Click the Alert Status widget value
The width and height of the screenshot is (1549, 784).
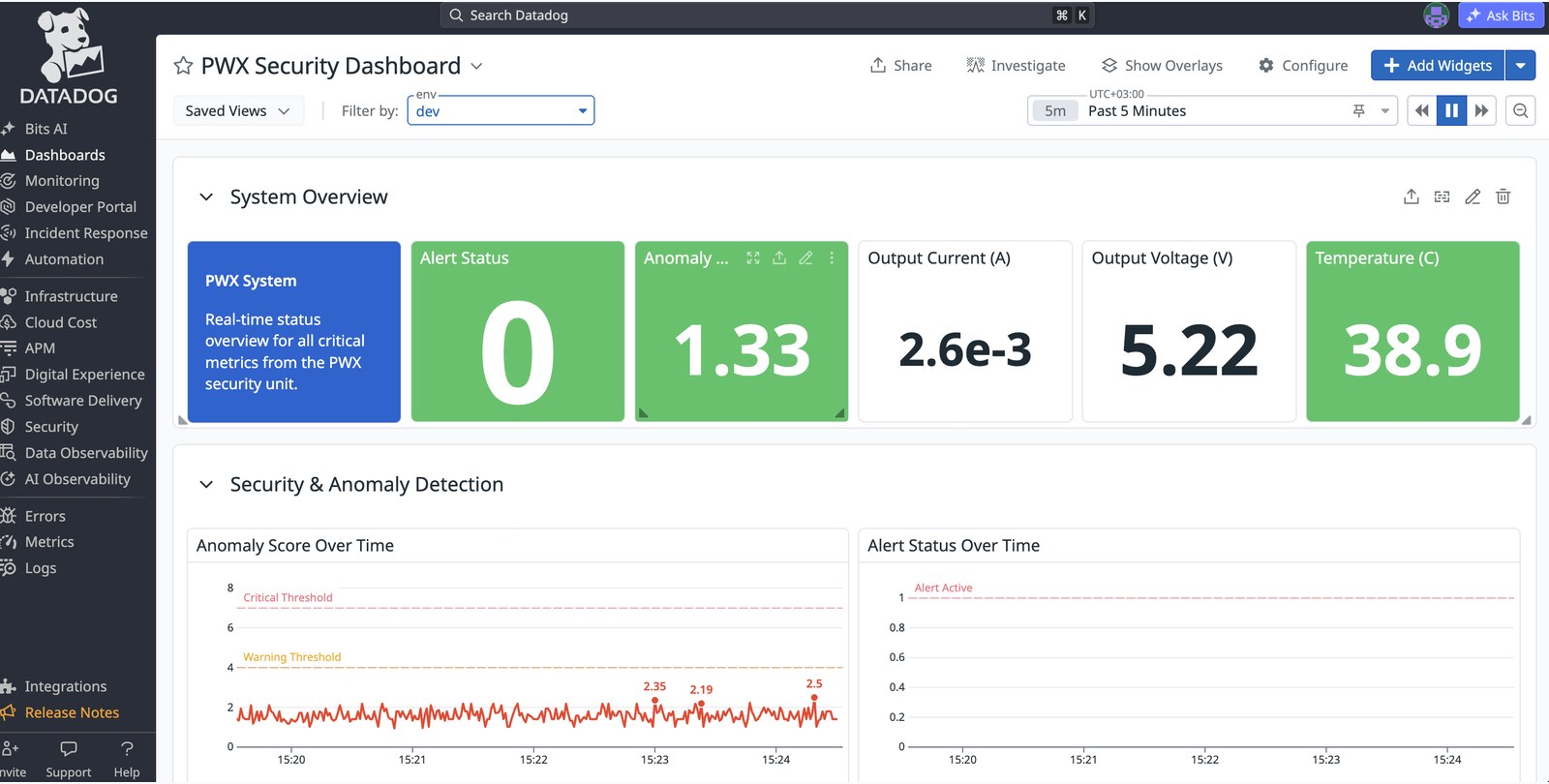point(518,351)
